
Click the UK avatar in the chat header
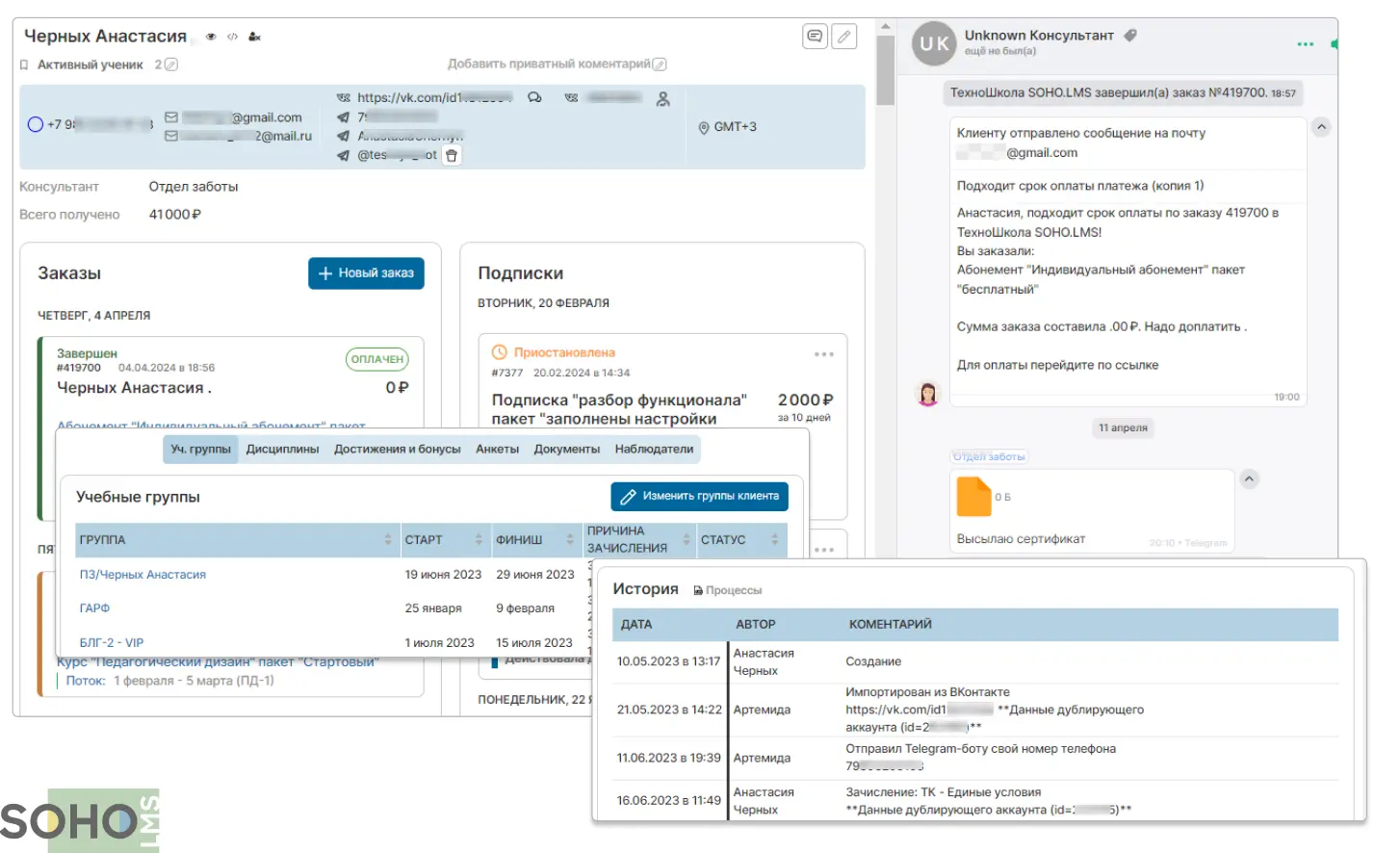pyautogui.click(x=934, y=43)
